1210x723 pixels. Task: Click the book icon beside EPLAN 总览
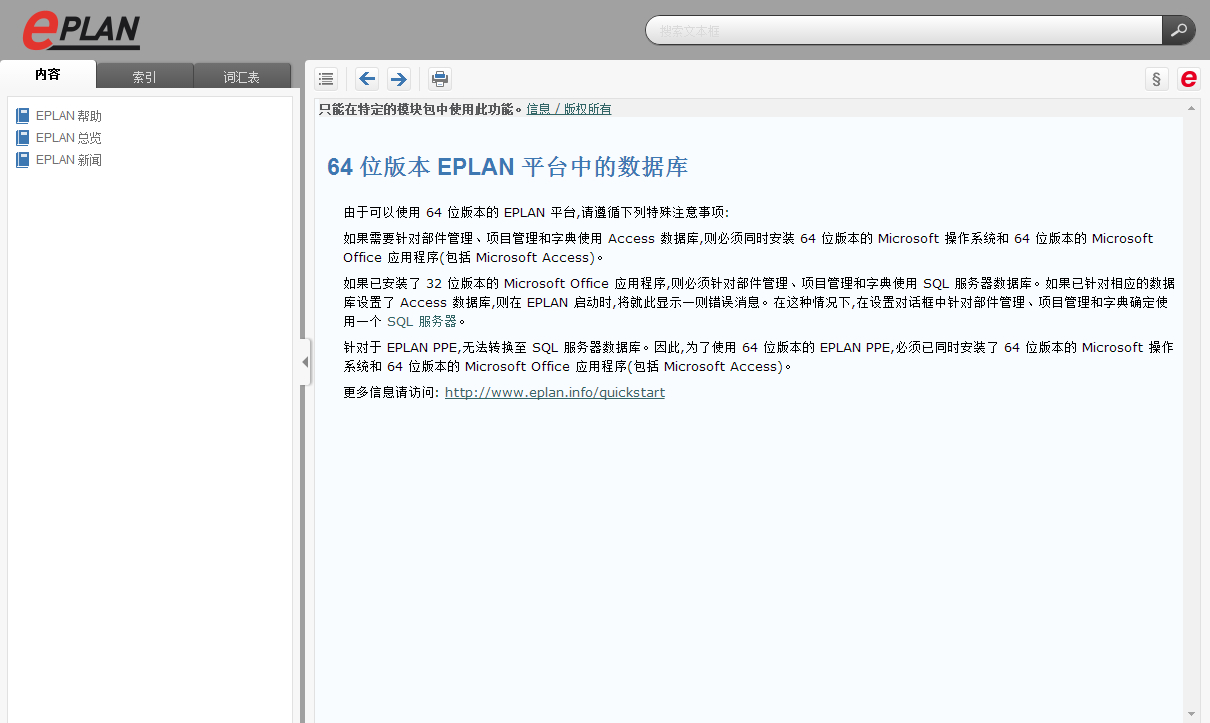click(x=23, y=138)
